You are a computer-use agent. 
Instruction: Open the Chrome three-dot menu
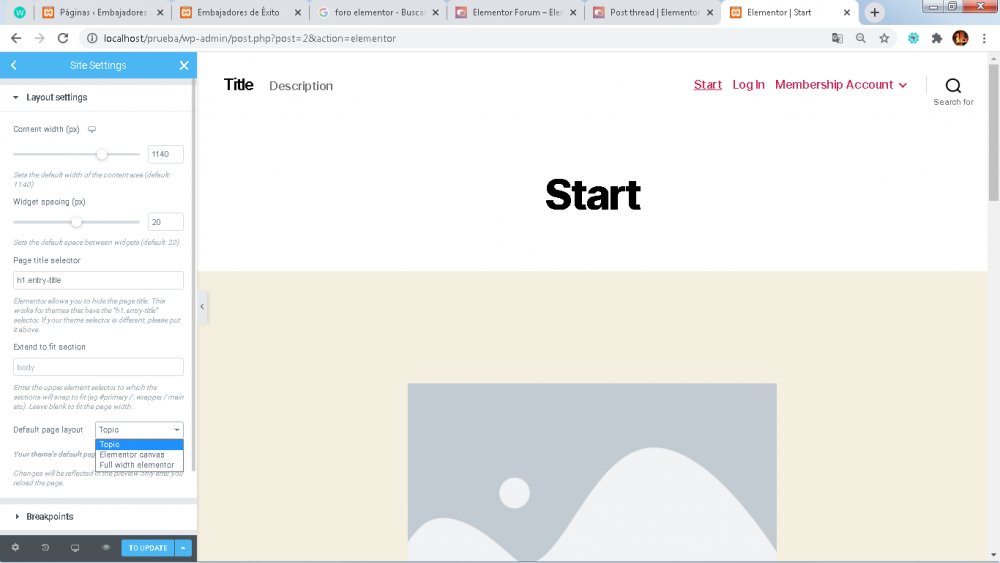click(984, 38)
